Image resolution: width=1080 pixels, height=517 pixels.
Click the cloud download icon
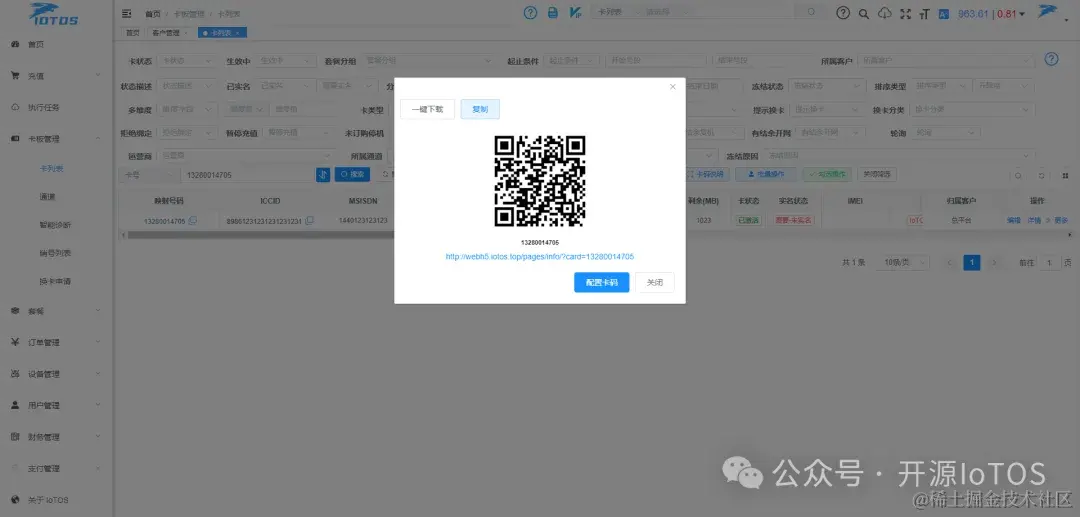coord(885,13)
